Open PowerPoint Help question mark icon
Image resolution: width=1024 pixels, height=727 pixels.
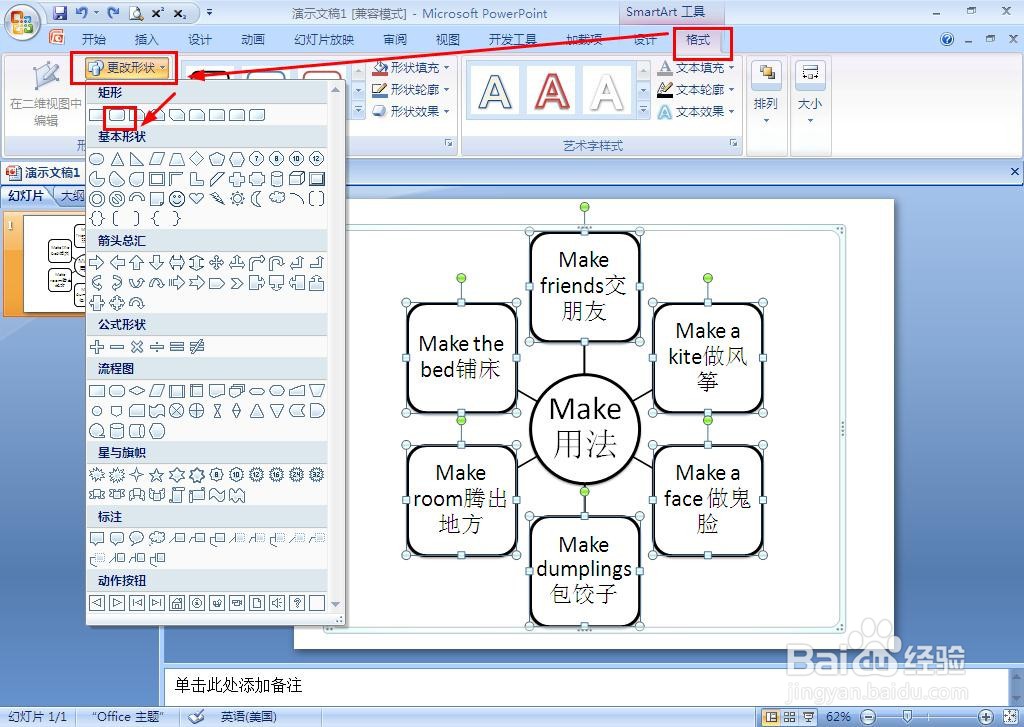click(947, 40)
